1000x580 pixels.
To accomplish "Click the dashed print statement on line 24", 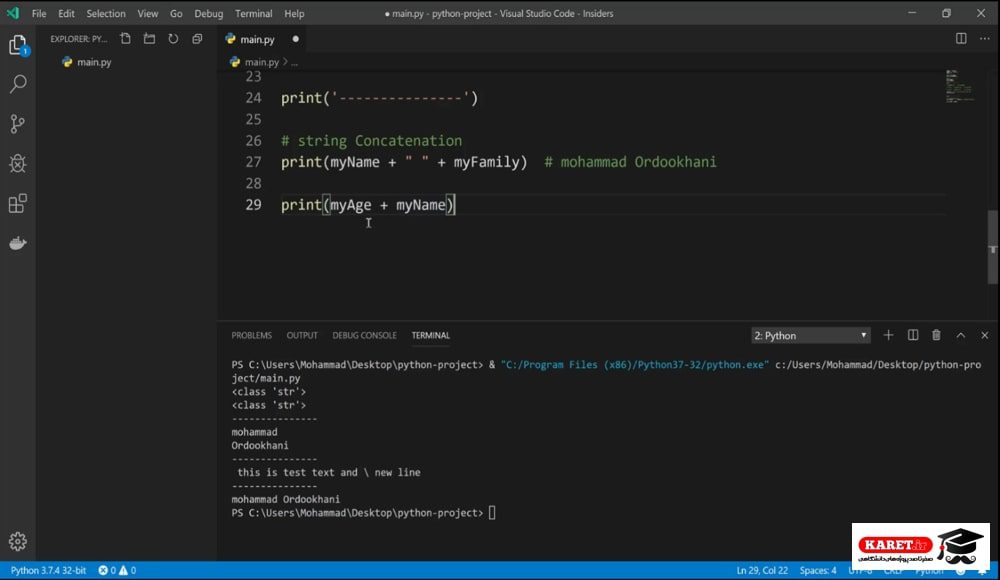I will coord(379,98).
